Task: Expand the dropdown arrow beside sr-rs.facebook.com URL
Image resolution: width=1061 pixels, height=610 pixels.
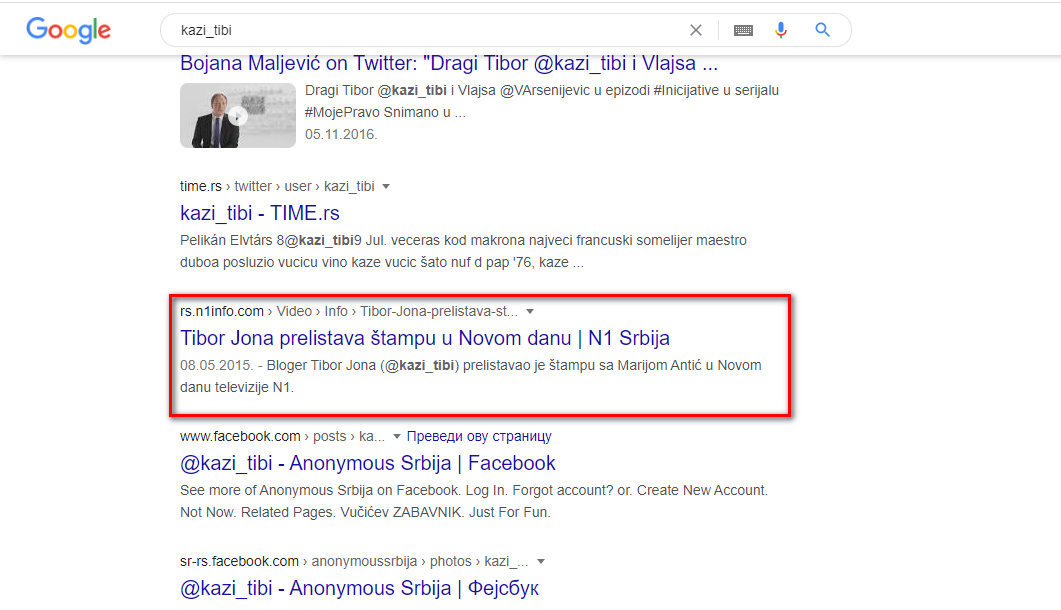Action: [x=541, y=561]
